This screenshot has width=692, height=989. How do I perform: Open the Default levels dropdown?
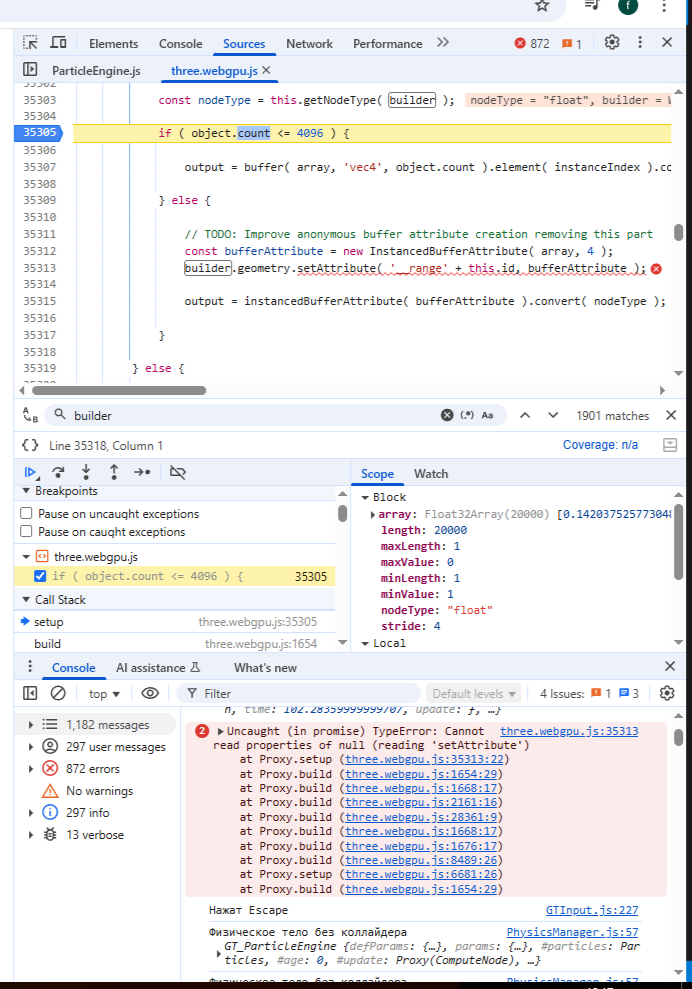point(474,694)
